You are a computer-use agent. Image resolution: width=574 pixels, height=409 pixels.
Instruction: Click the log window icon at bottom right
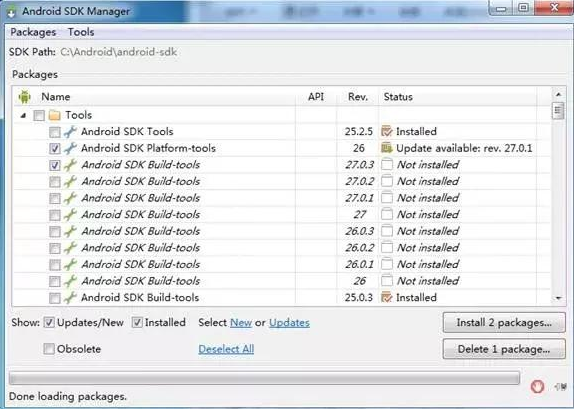pos(560,386)
